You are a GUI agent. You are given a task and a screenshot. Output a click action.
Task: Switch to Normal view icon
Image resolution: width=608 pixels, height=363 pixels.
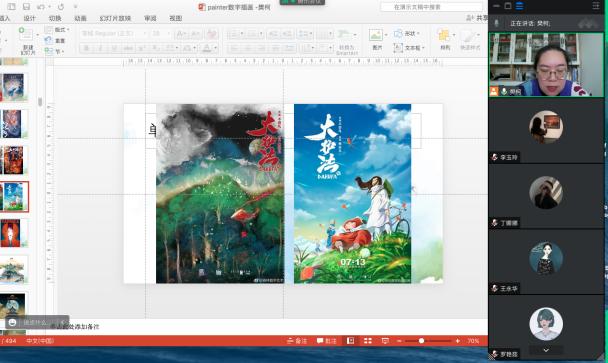(351, 341)
